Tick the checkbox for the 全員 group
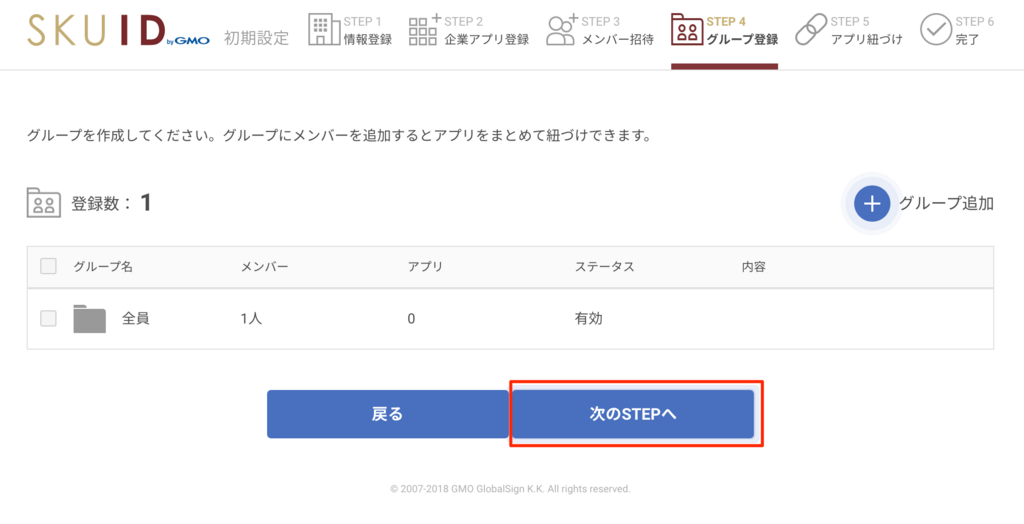This screenshot has height=524, width=1024. point(48,318)
